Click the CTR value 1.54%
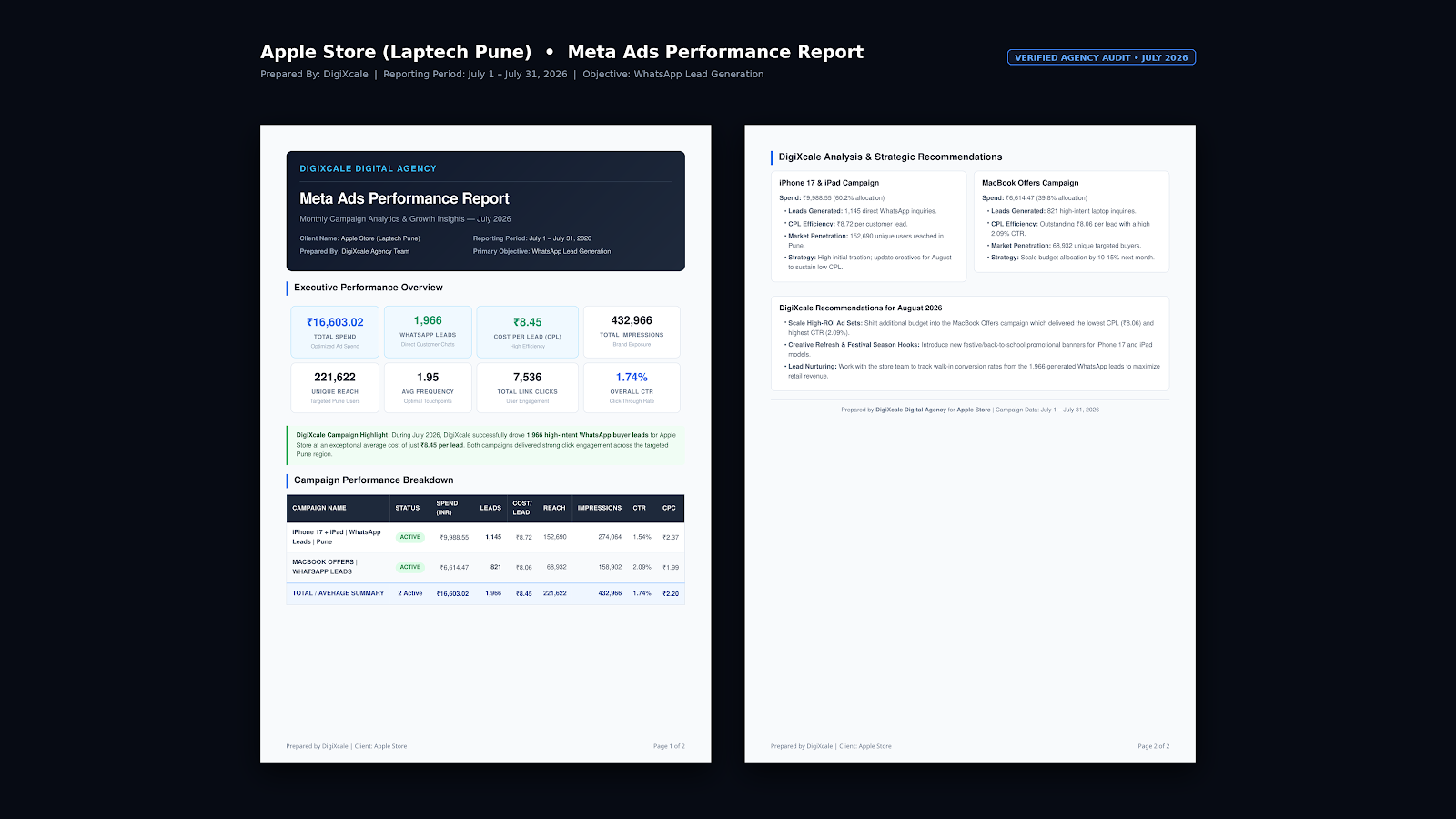The height and width of the screenshot is (819, 1456). point(642,537)
